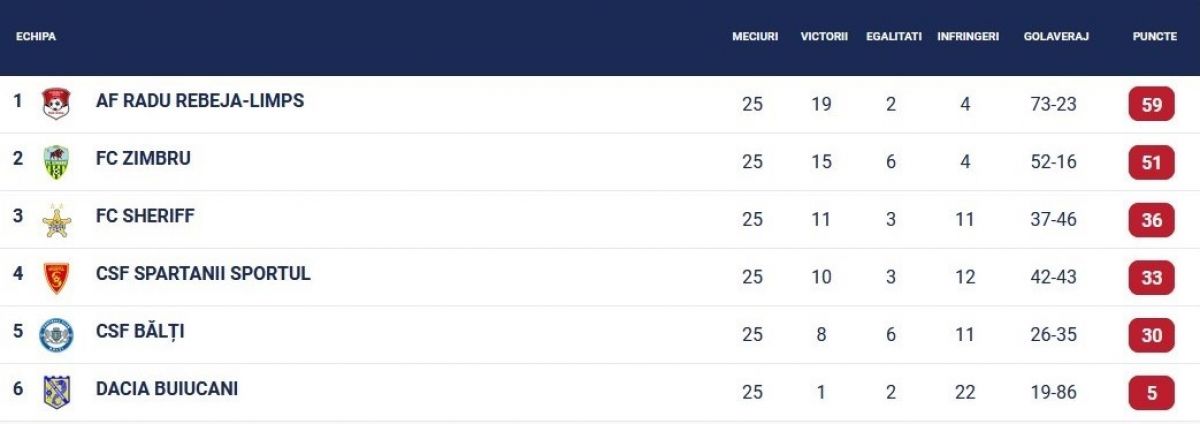Screen dimensions: 1200x424
Task: Open the FC ZIMBRU team link
Action: 143,158
